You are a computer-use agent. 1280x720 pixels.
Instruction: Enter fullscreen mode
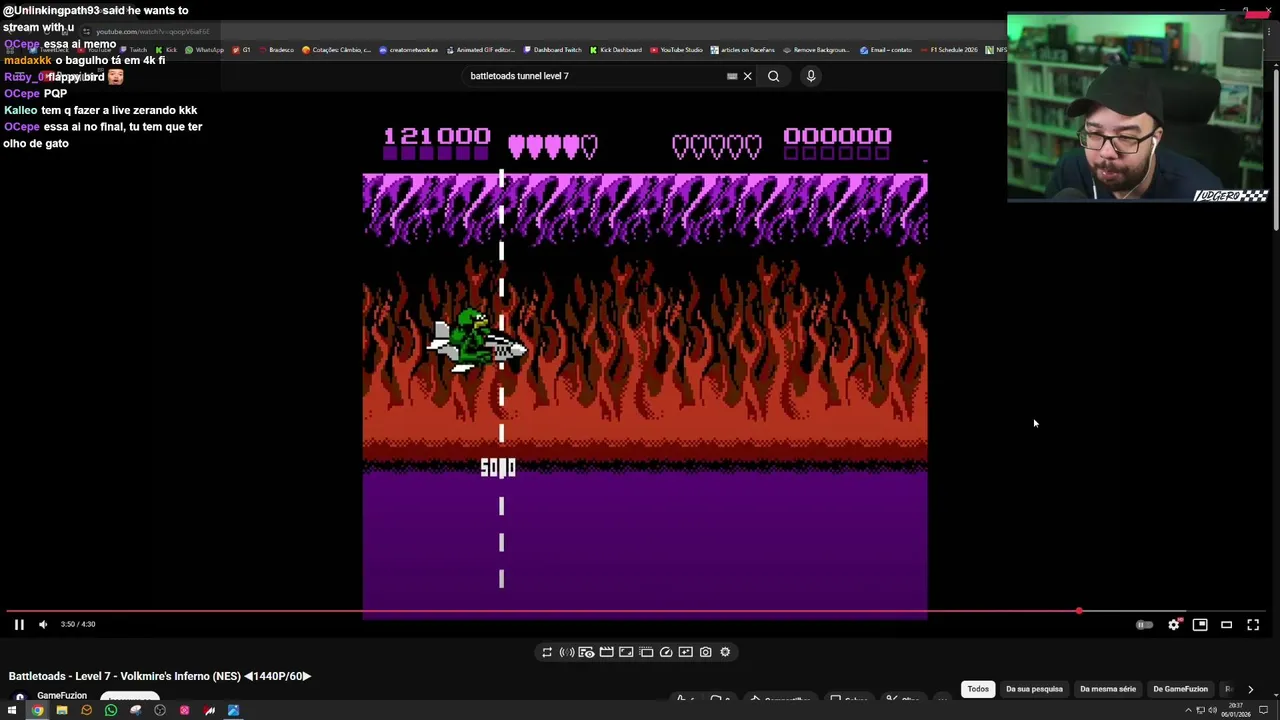point(1253,624)
